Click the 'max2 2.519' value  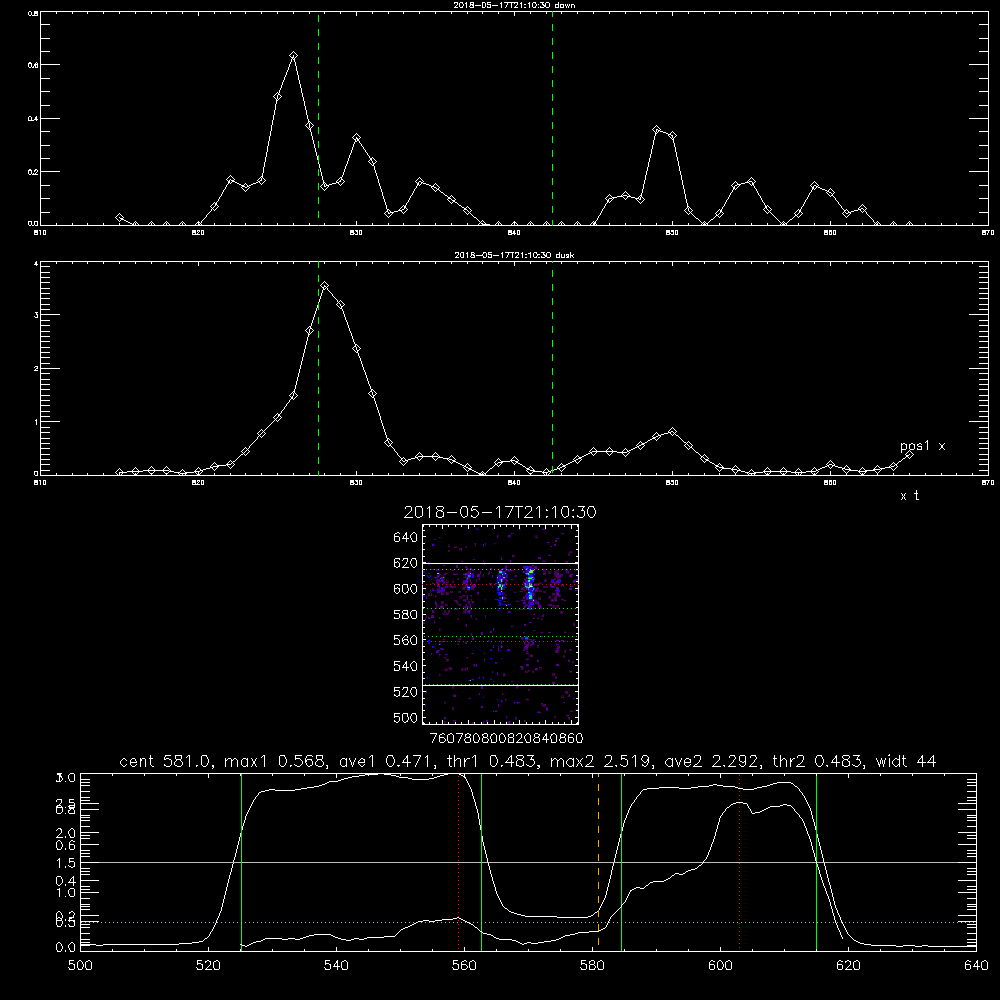(x=600, y=761)
